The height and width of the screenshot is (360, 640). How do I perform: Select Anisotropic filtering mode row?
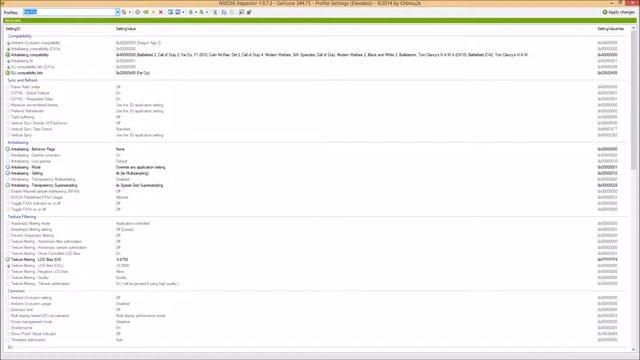316,223
